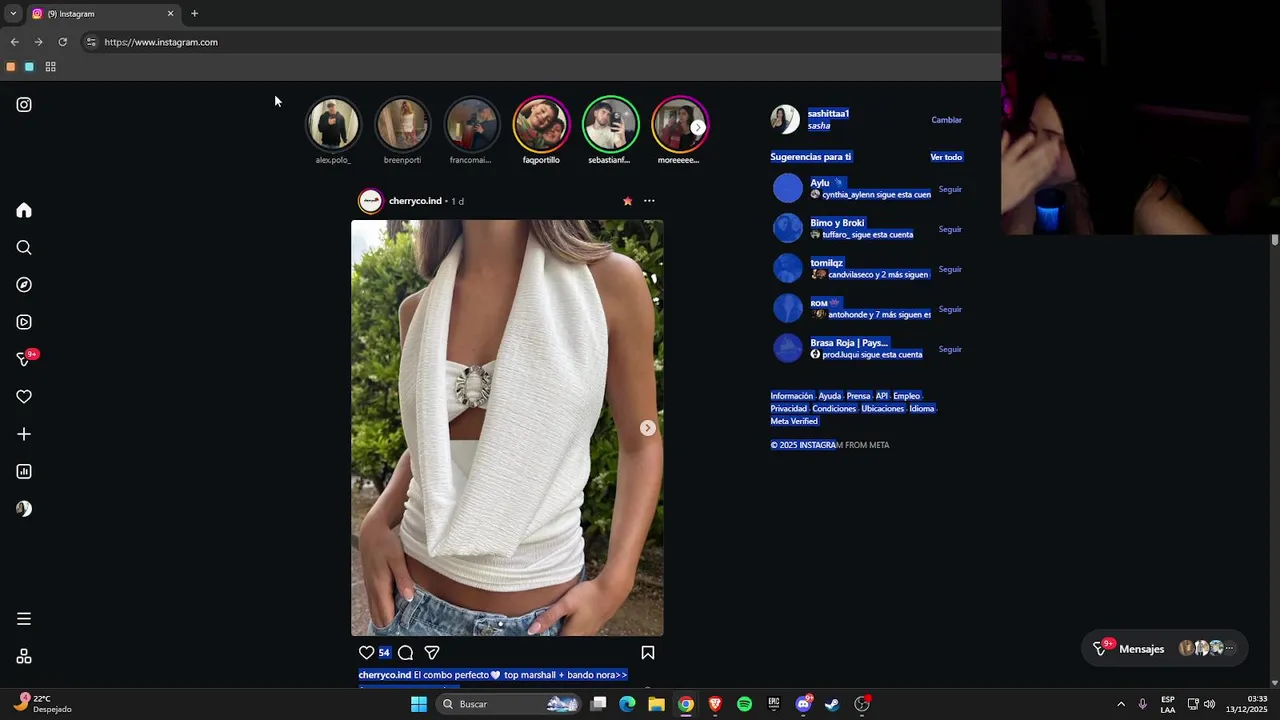Open the search magnifier in the Instagram sidebar
Image resolution: width=1280 pixels, height=720 pixels.
pos(24,248)
